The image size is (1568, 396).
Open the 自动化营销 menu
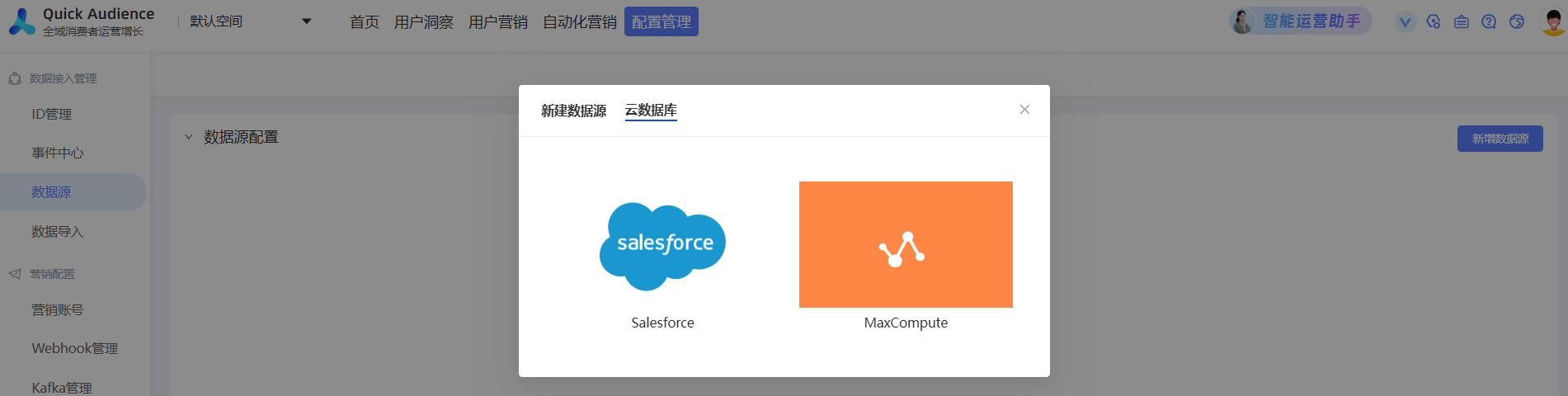(580, 22)
